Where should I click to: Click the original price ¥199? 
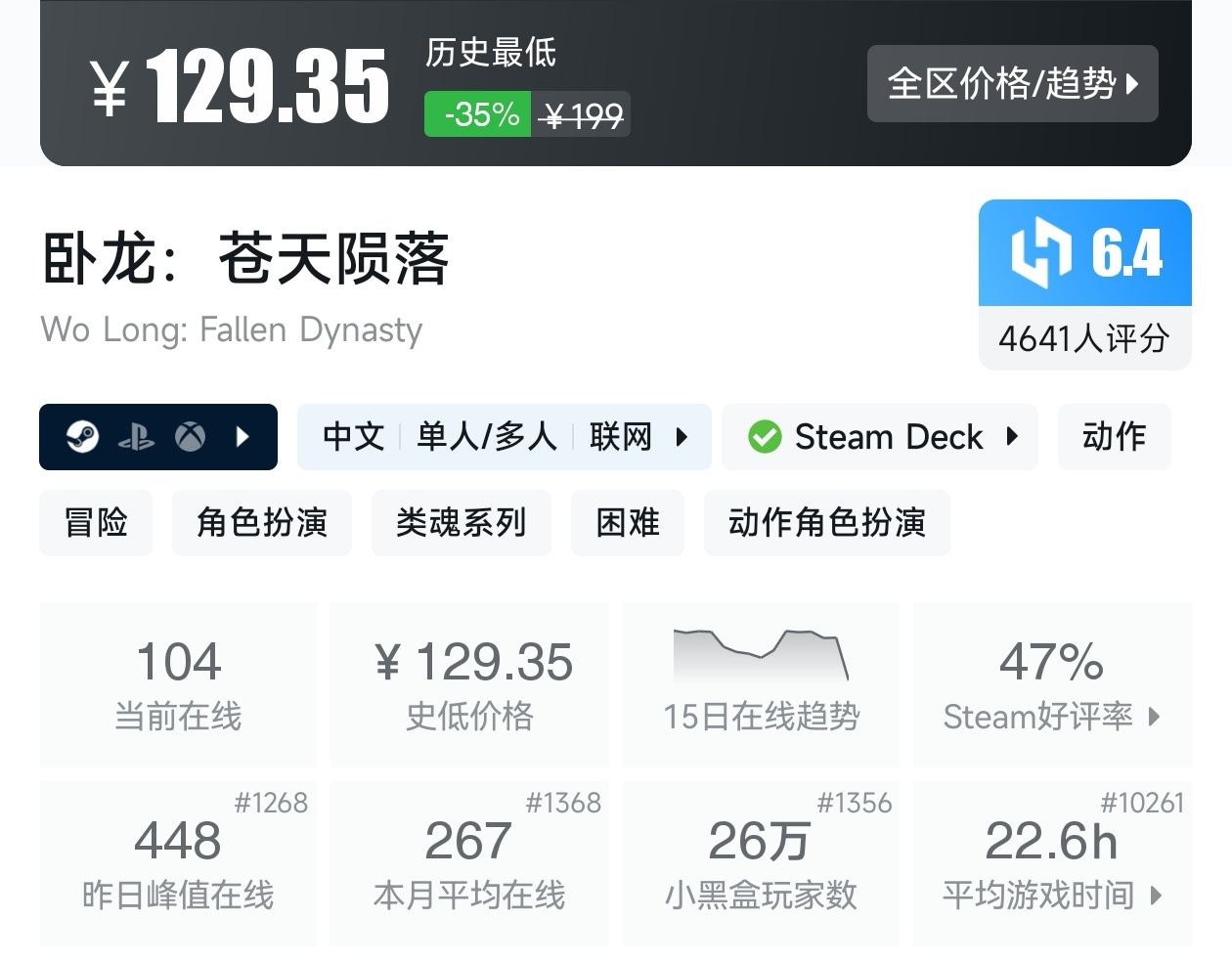point(583,115)
